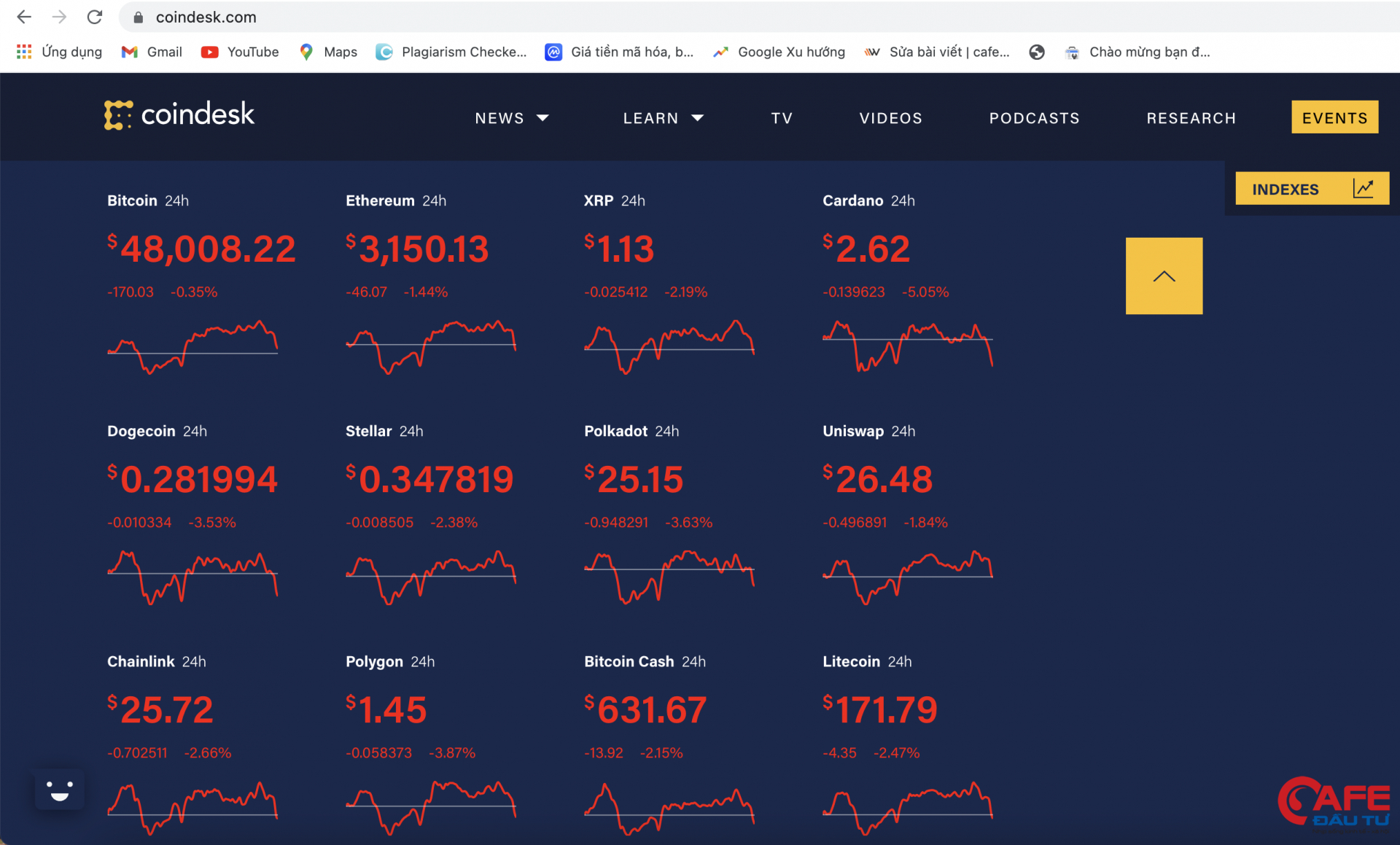This screenshot has height=845, width=1400.
Task: Click the Polkadot 24h sparkline chart
Action: pos(669,577)
